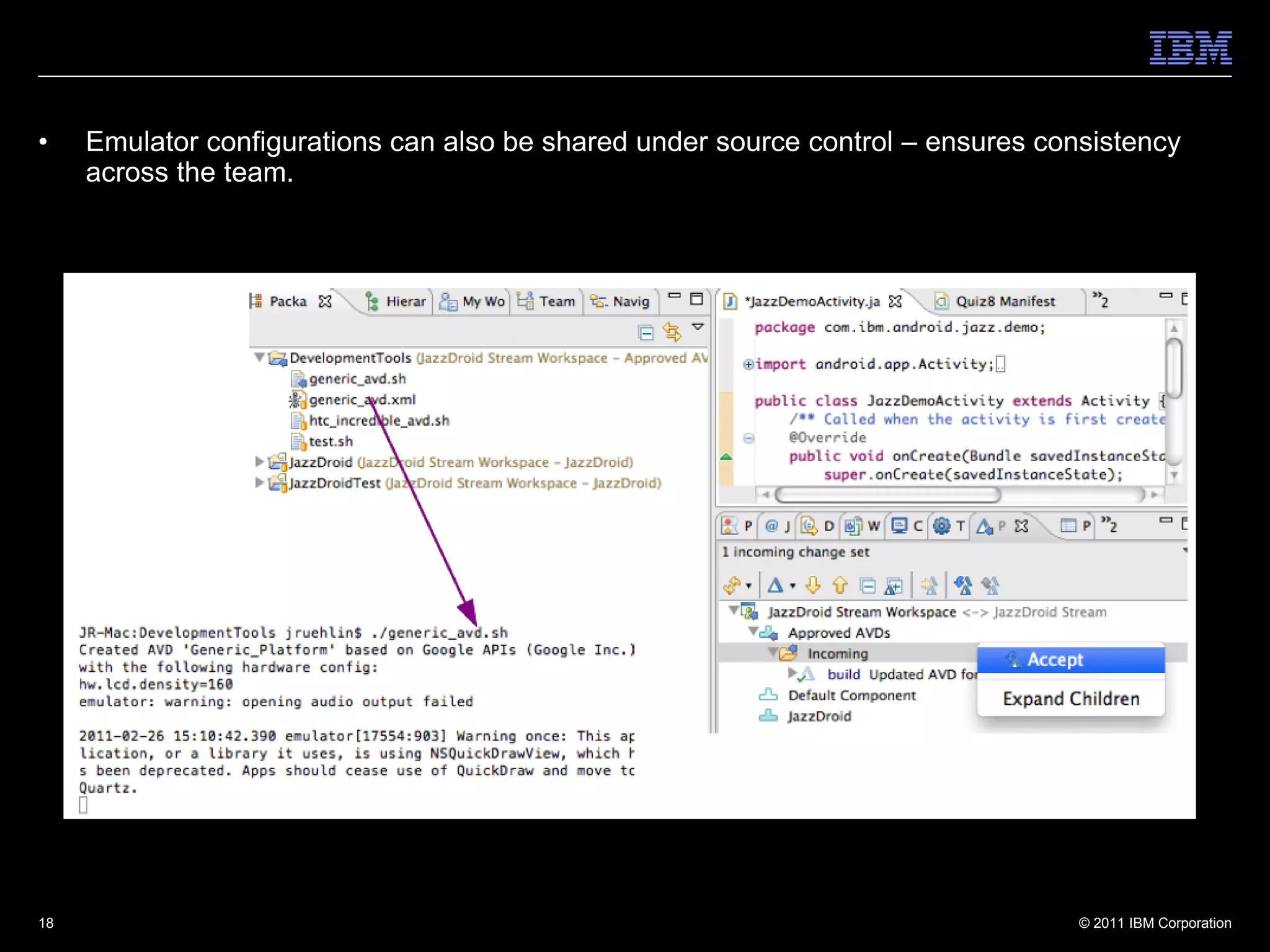Click the deliver-arrow toolbar icon
This screenshot has width=1270, height=952.
pos(929,585)
